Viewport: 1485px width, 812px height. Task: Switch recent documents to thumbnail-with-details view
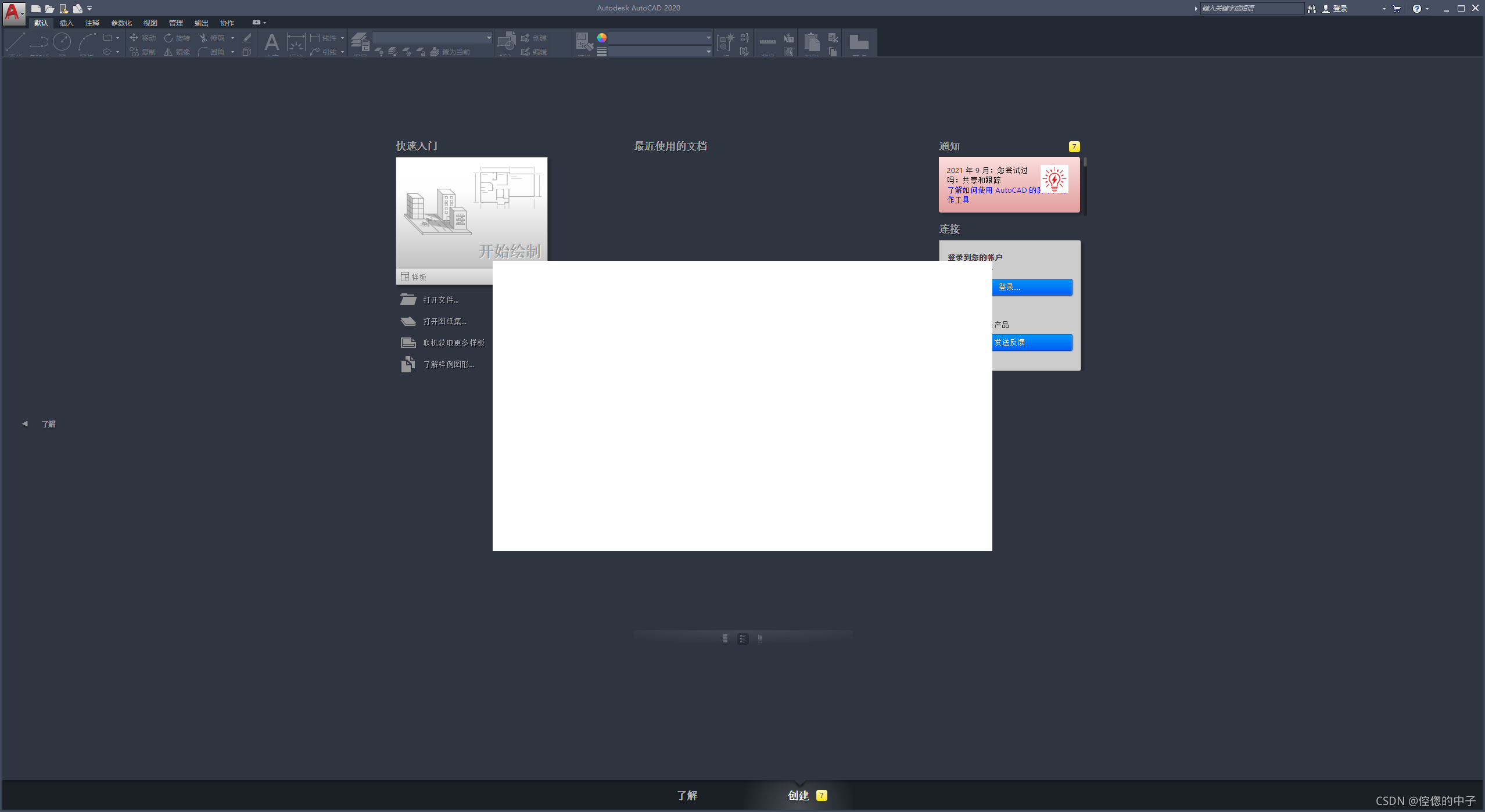[742, 638]
